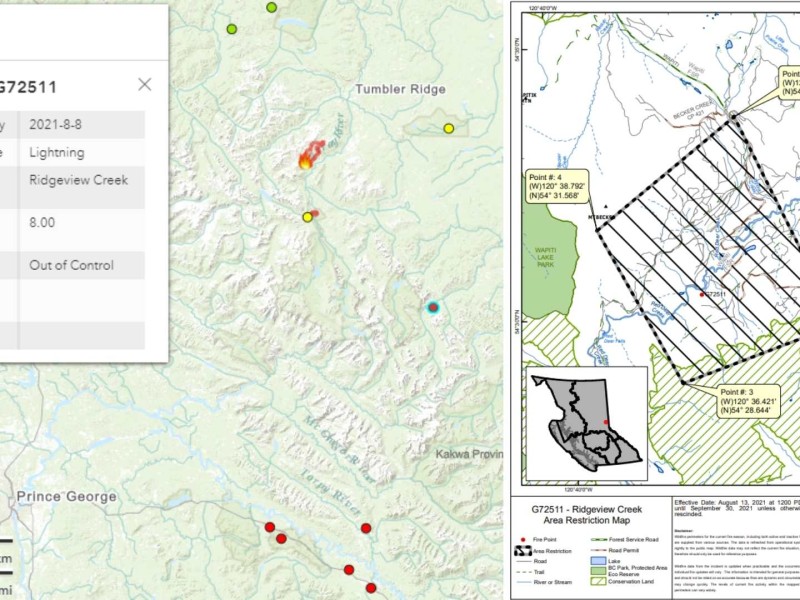The width and height of the screenshot is (800, 600).
Task: Click the topmost green fire marker
Action: (272, 7)
